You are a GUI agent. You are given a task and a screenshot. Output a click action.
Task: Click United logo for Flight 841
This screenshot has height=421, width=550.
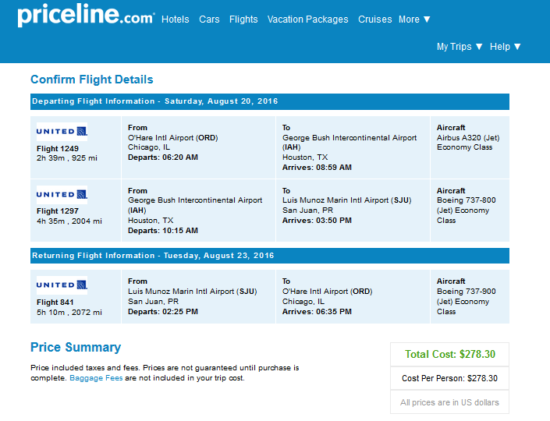[x=62, y=285]
